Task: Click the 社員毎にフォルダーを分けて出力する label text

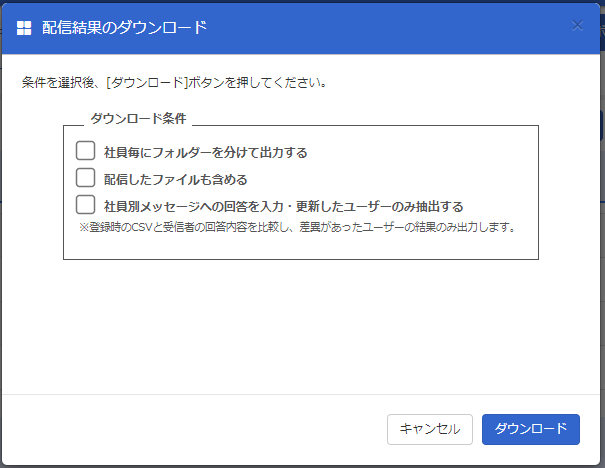Action: [205, 152]
